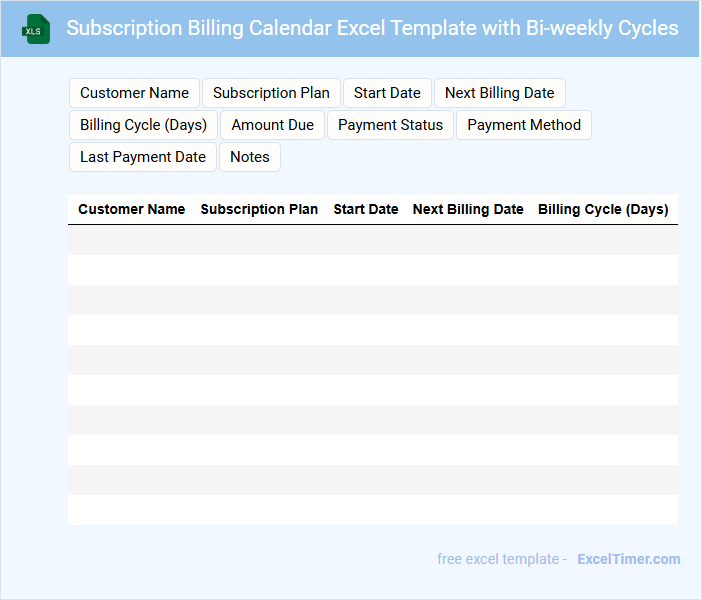The height and width of the screenshot is (600, 702).
Task: Click the Start Date tag
Action: [x=387, y=93]
